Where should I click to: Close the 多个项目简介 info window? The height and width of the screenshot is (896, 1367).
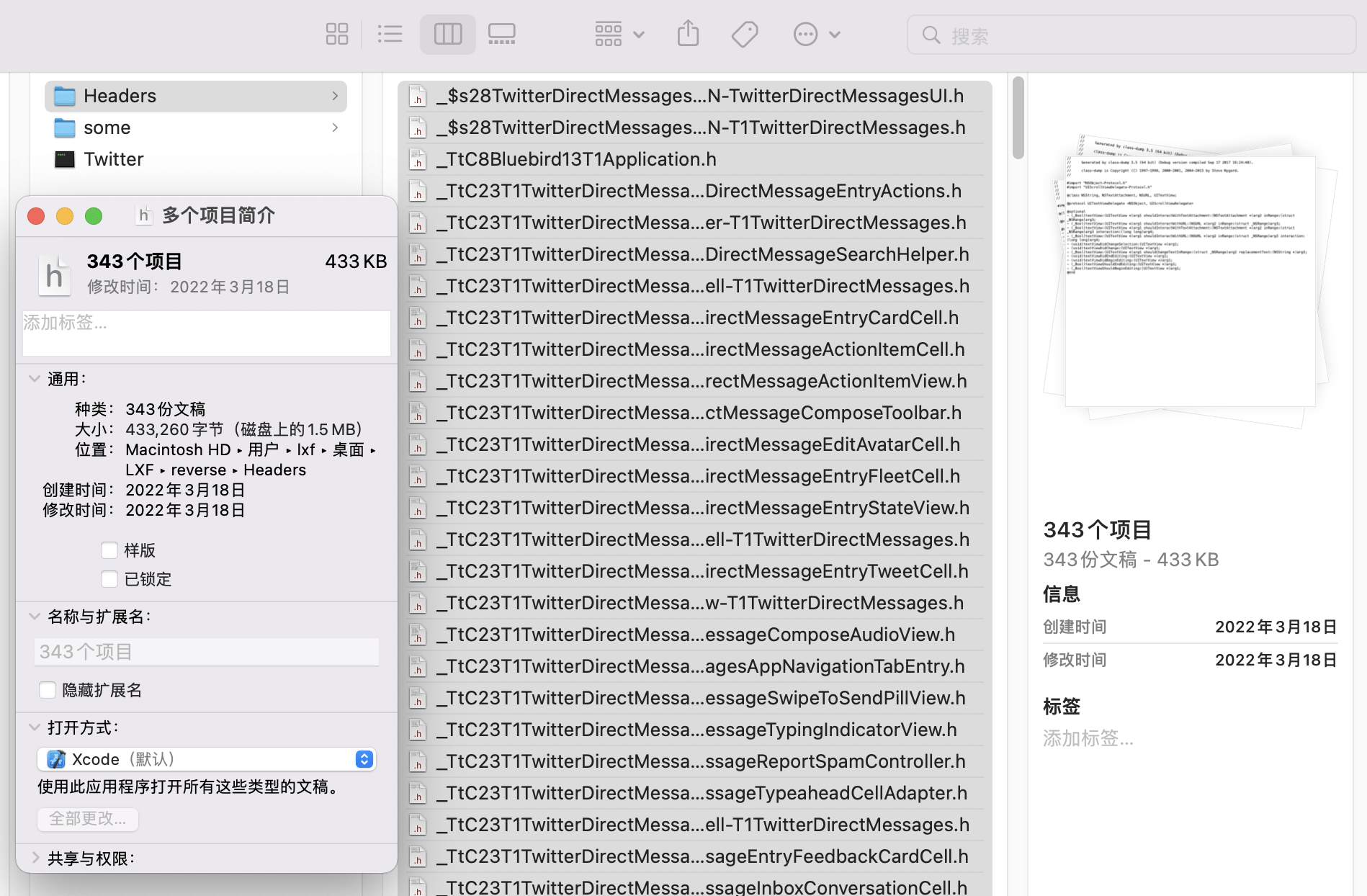(x=36, y=216)
